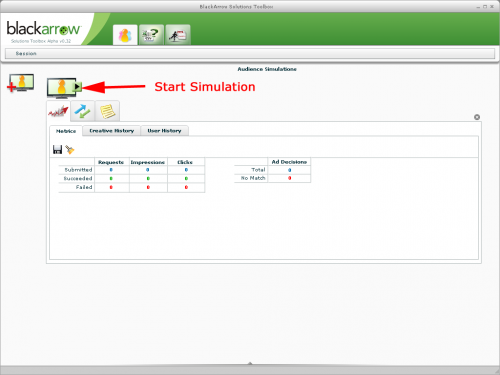The width and height of the screenshot is (500, 375).
Task: Start the simulation with the monitor play icon
Action: click(x=64, y=88)
